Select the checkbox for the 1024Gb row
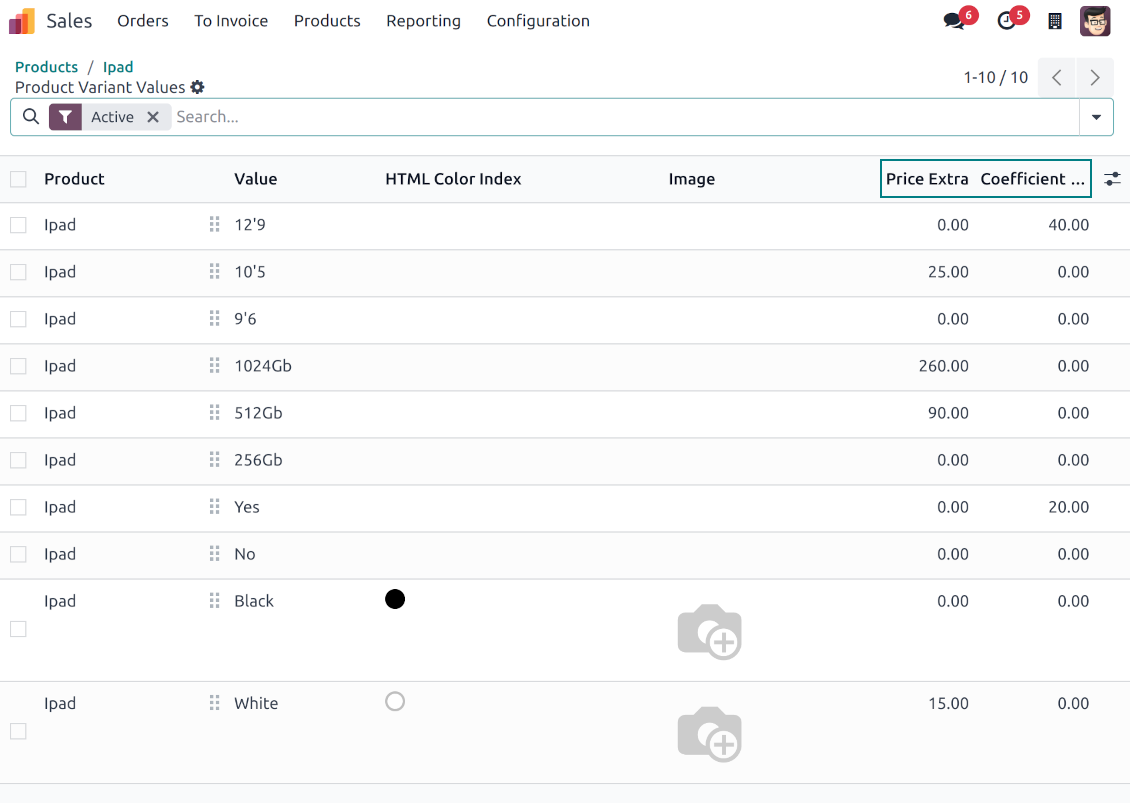1130x803 pixels. tap(18, 366)
